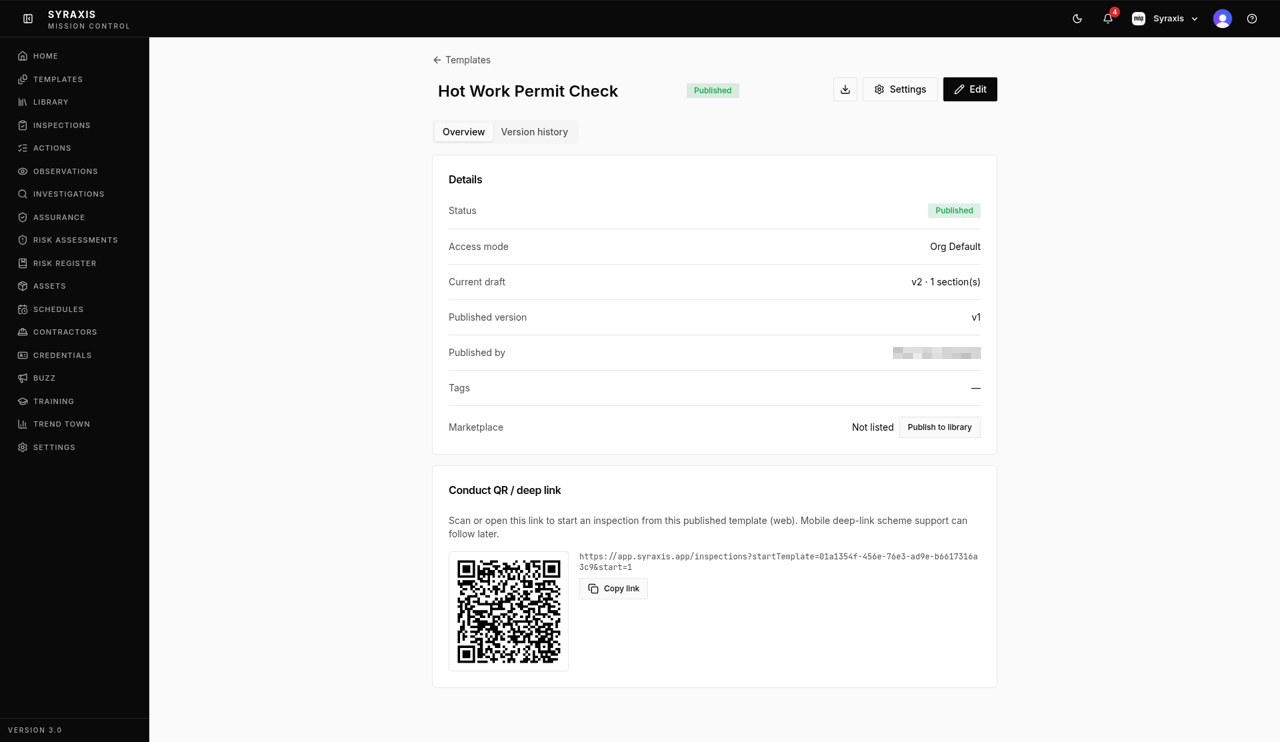Open the Syraxis organization dropdown
The width and height of the screenshot is (1280, 742).
(1165, 19)
